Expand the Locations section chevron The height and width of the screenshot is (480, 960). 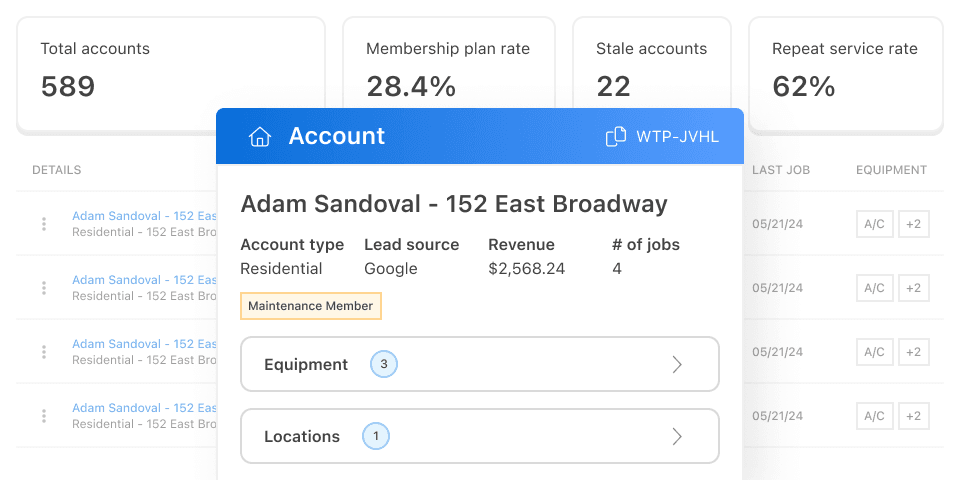(x=677, y=436)
